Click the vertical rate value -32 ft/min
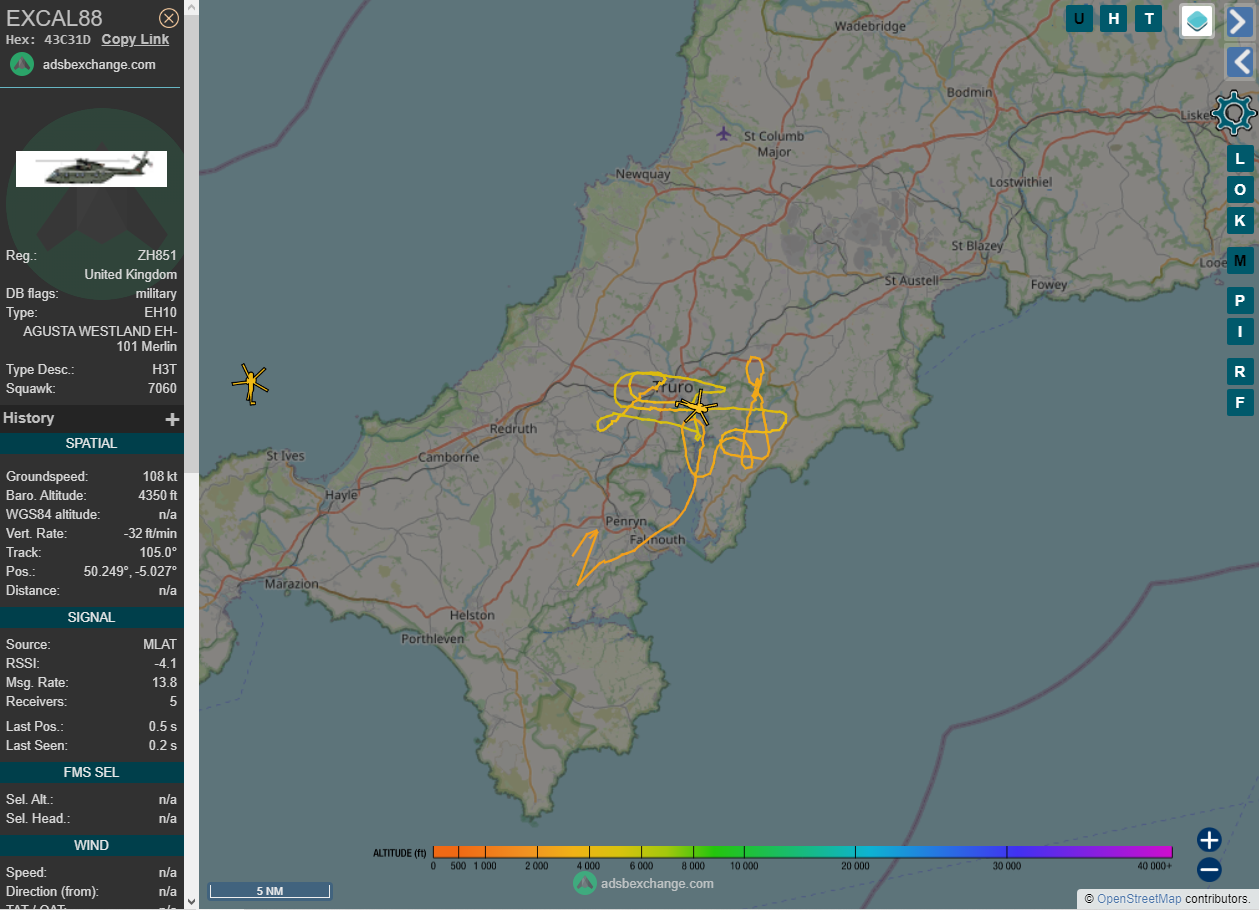 (150, 533)
